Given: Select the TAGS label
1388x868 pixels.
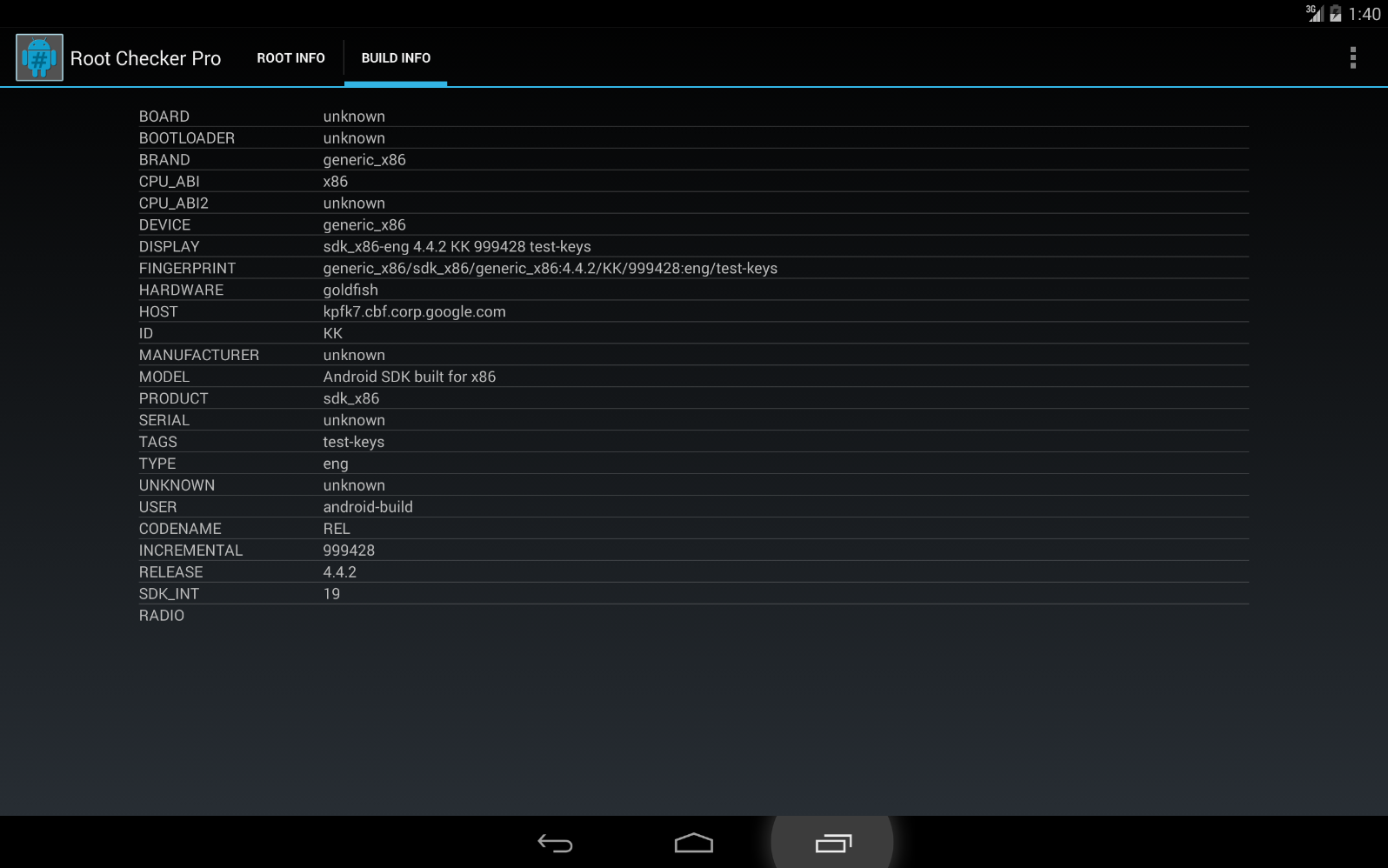Looking at the screenshot, I should (x=158, y=443).
